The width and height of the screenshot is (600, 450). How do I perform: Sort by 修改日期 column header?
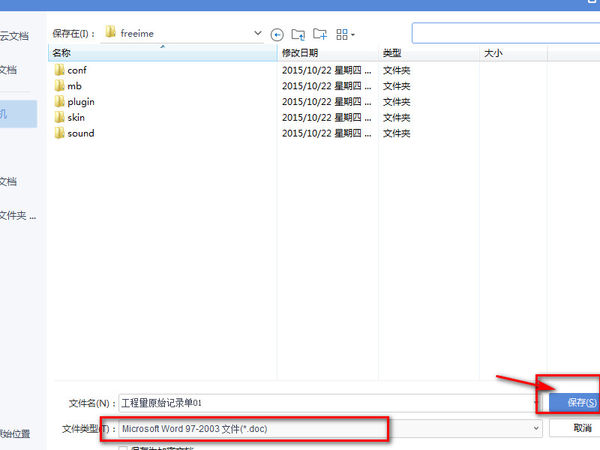[328, 53]
